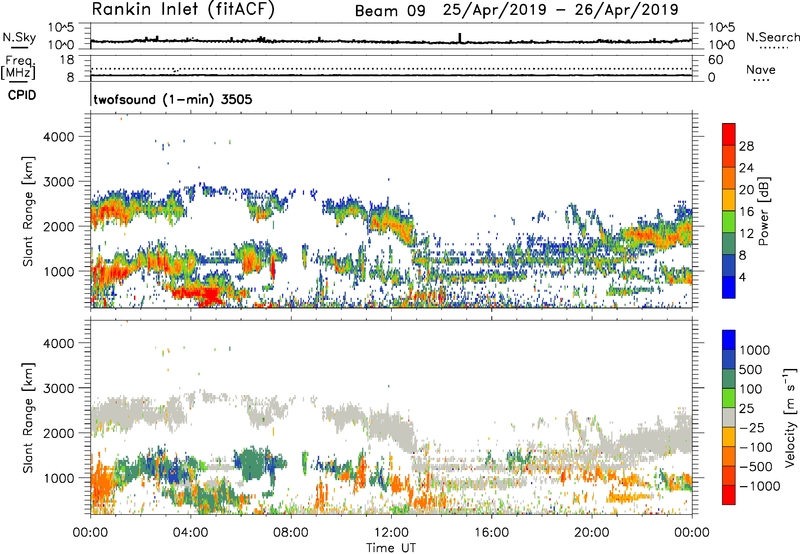Image resolution: width=800 pixels, height=554 pixels.
Task: Click the '16' power scale value
Action: click(746, 212)
